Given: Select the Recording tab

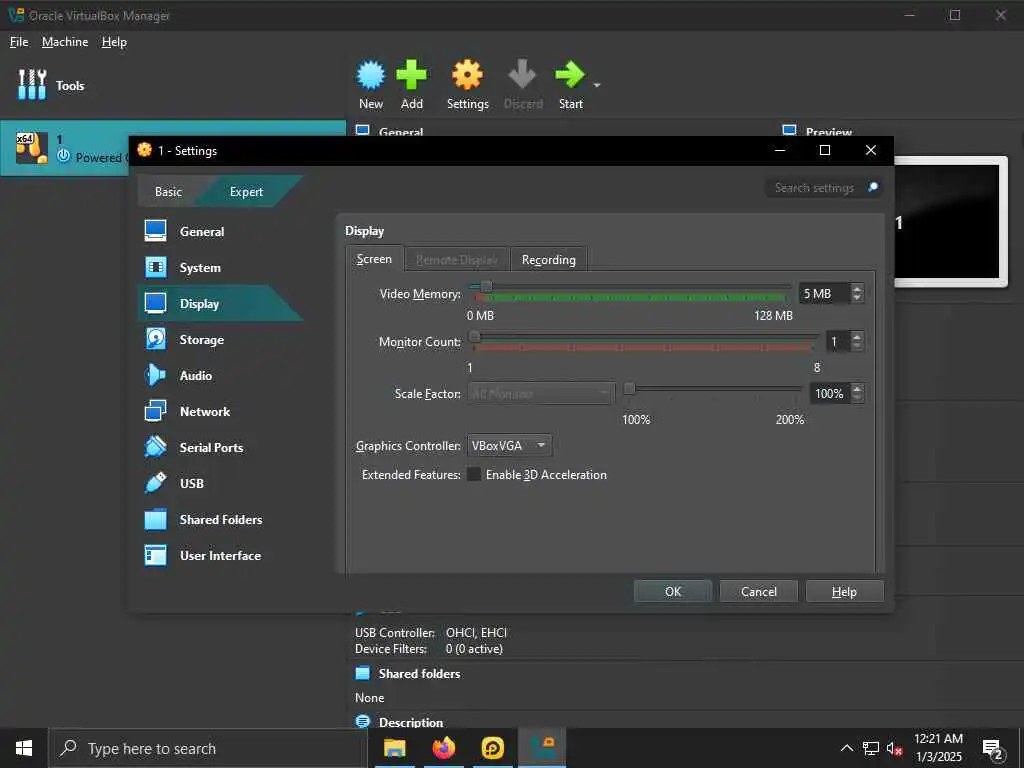Looking at the screenshot, I should [x=549, y=259].
